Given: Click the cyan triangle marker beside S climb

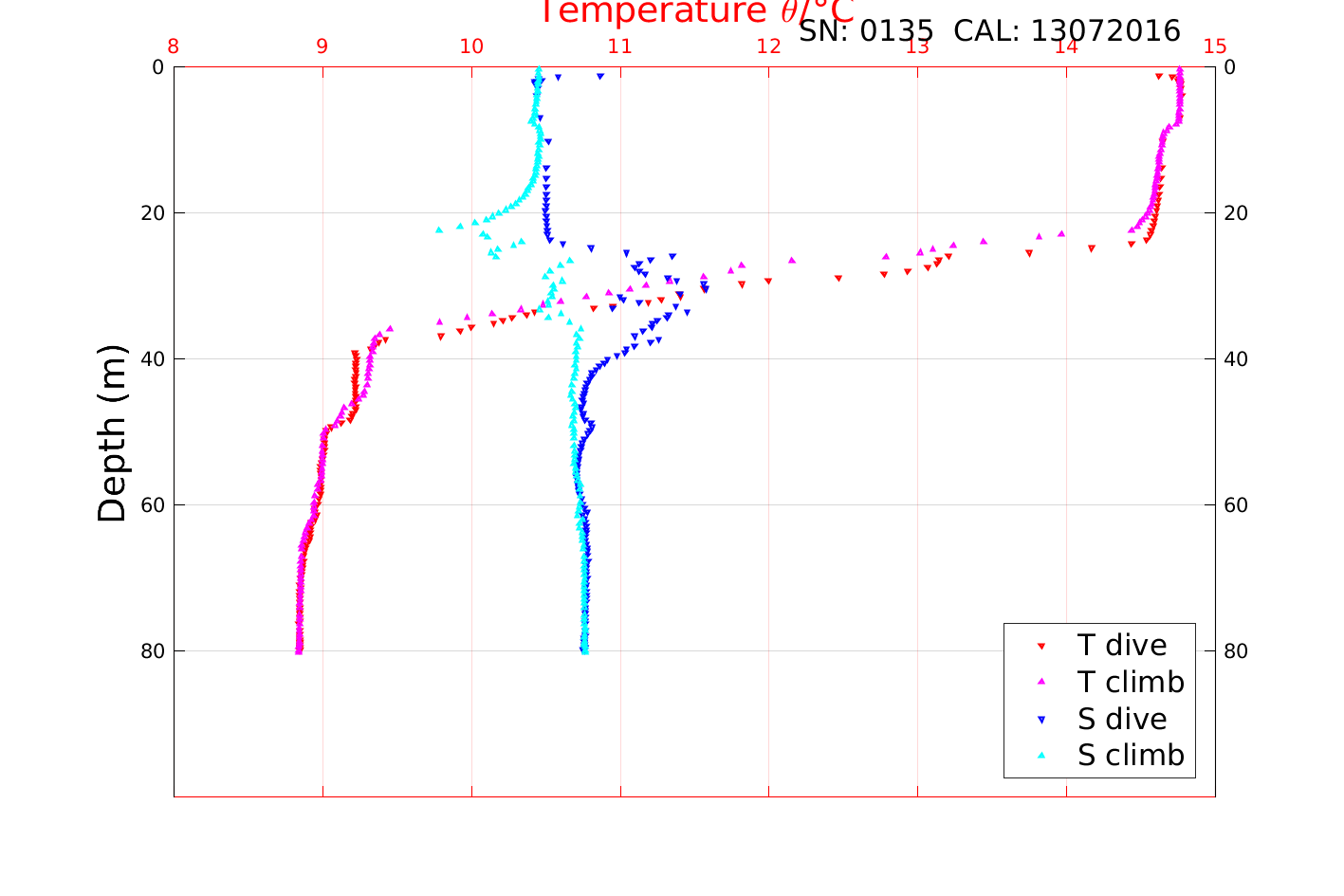Looking at the screenshot, I should click(1040, 756).
